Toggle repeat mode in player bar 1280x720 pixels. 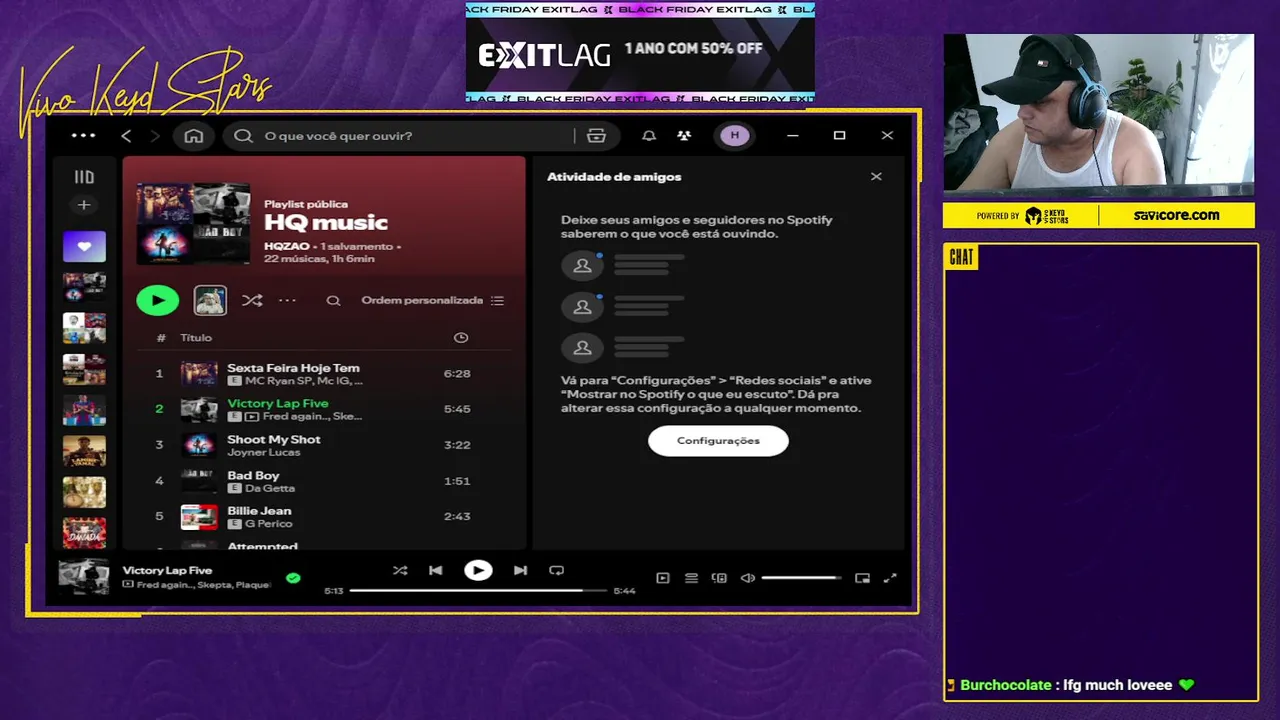pyautogui.click(x=557, y=571)
